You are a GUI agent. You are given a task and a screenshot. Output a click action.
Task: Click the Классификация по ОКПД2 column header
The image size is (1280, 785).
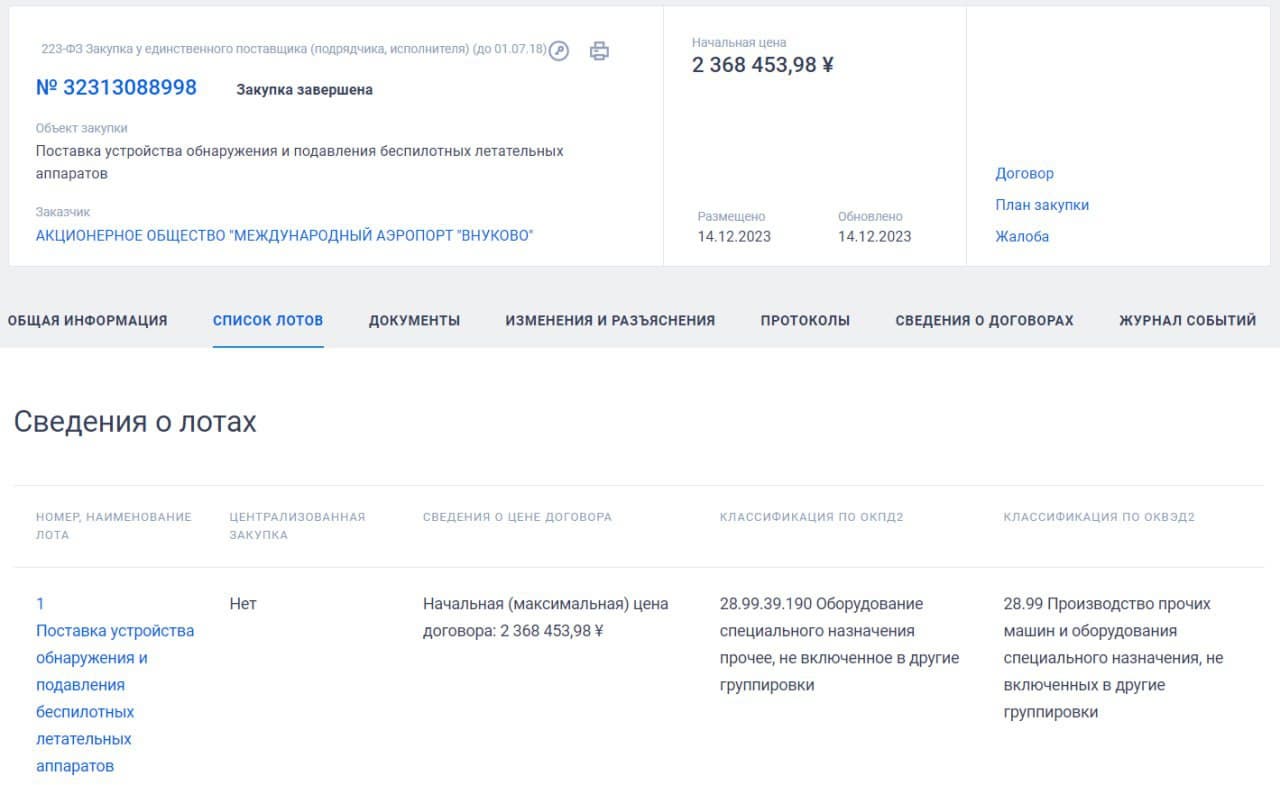pos(811,517)
